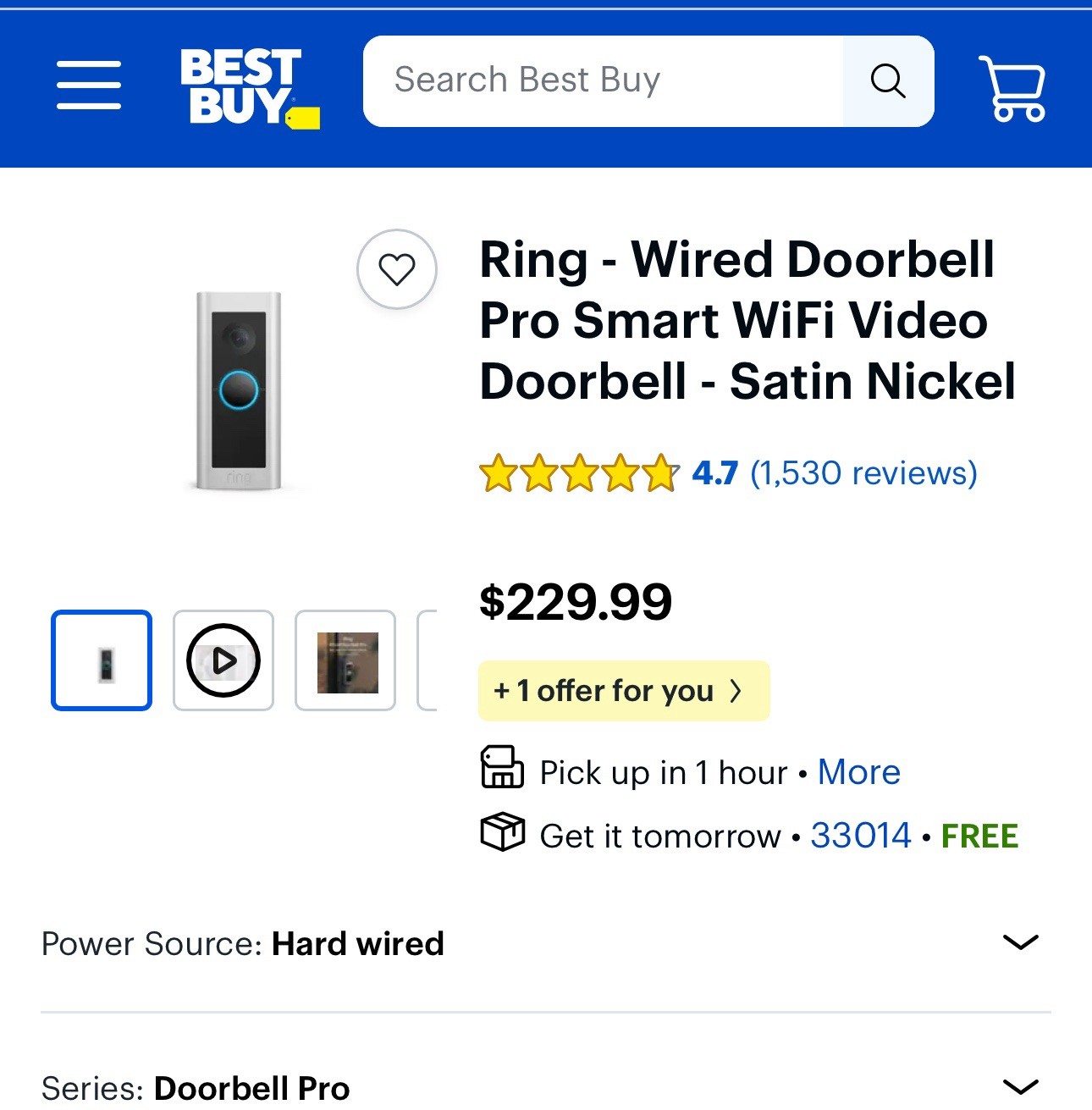
Task: Open the 1,530 reviews link
Action: pyautogui.click(x=863, y=472)
